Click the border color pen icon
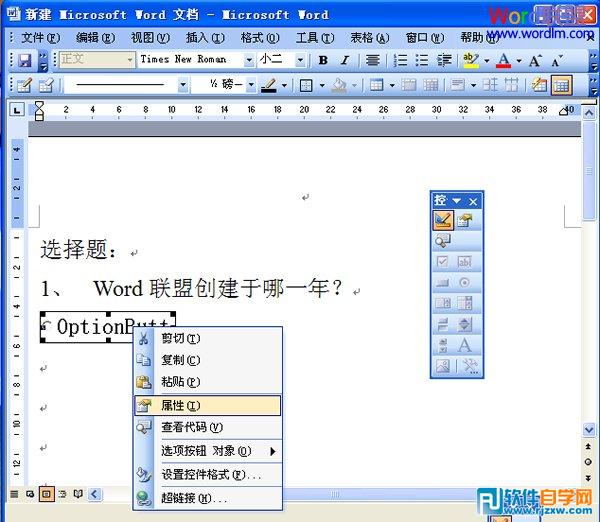600x522 pixels. pyautogui.click(x=269, y=85)
